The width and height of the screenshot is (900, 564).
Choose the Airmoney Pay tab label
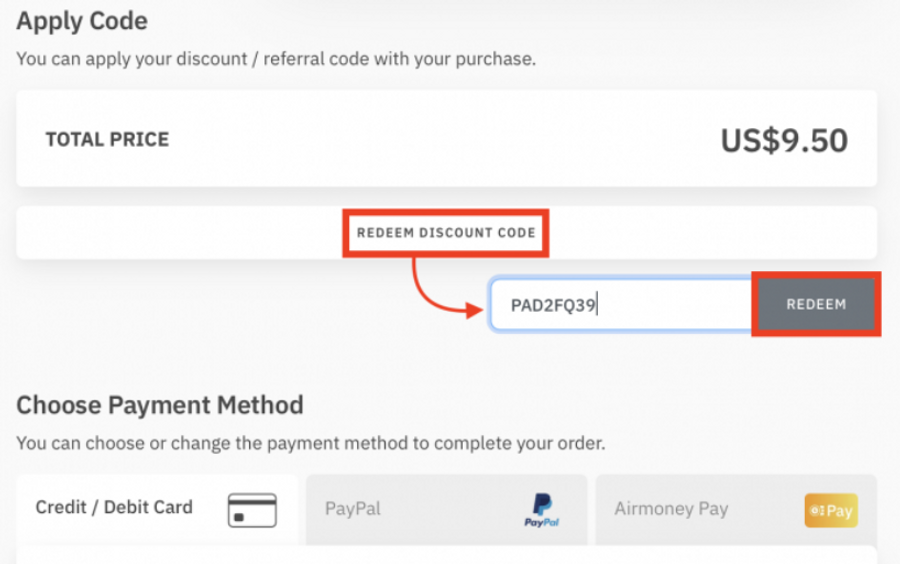pyautogui.click(x=671, y=508)
